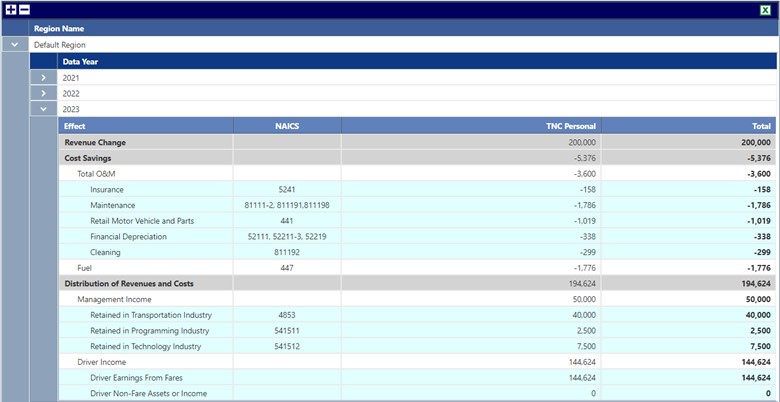Click the Insurance row label
780x402 pixels.
pos(108,189)
